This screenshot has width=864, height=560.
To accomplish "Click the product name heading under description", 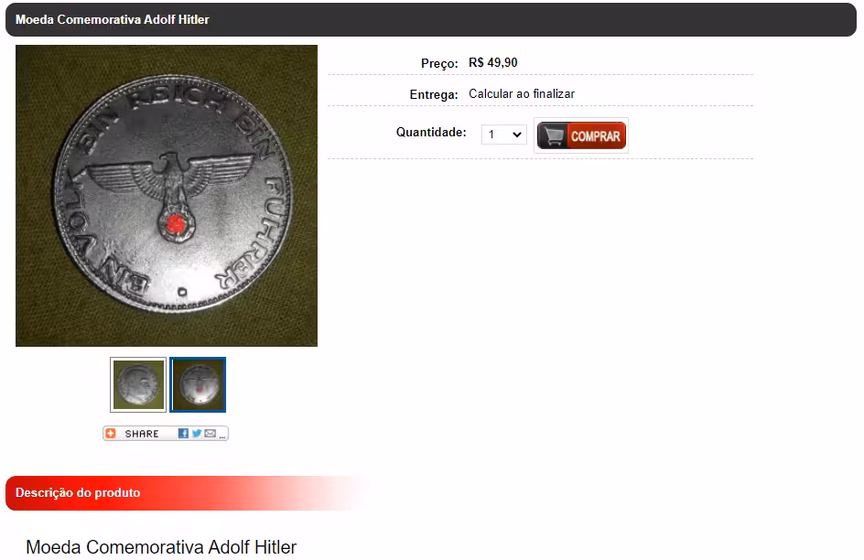I will tap(161, 547).
